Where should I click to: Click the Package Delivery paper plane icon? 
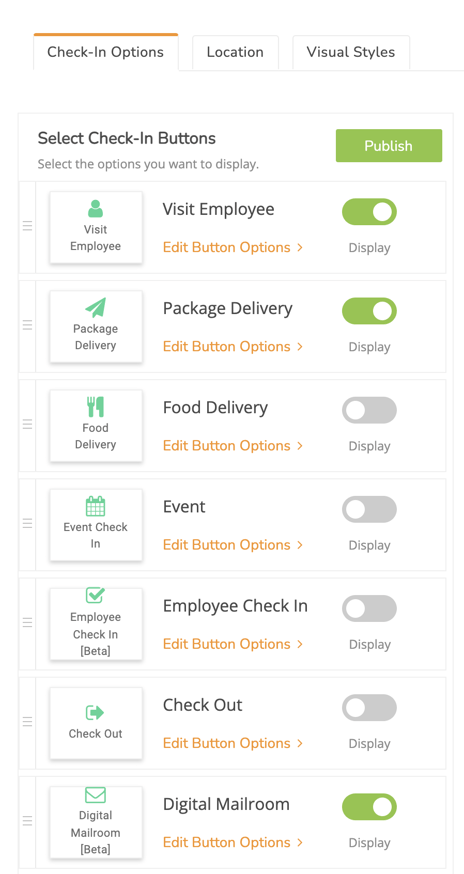95,308
